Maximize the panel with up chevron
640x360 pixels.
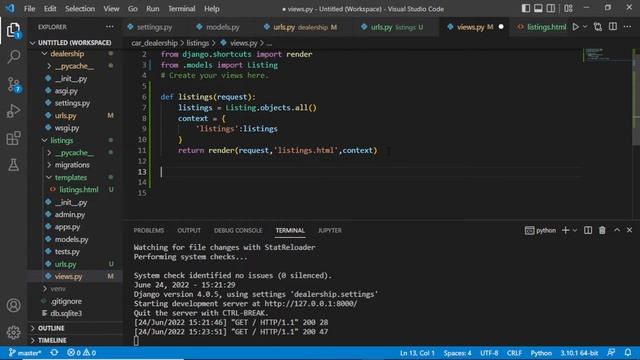tap(617, 230)
